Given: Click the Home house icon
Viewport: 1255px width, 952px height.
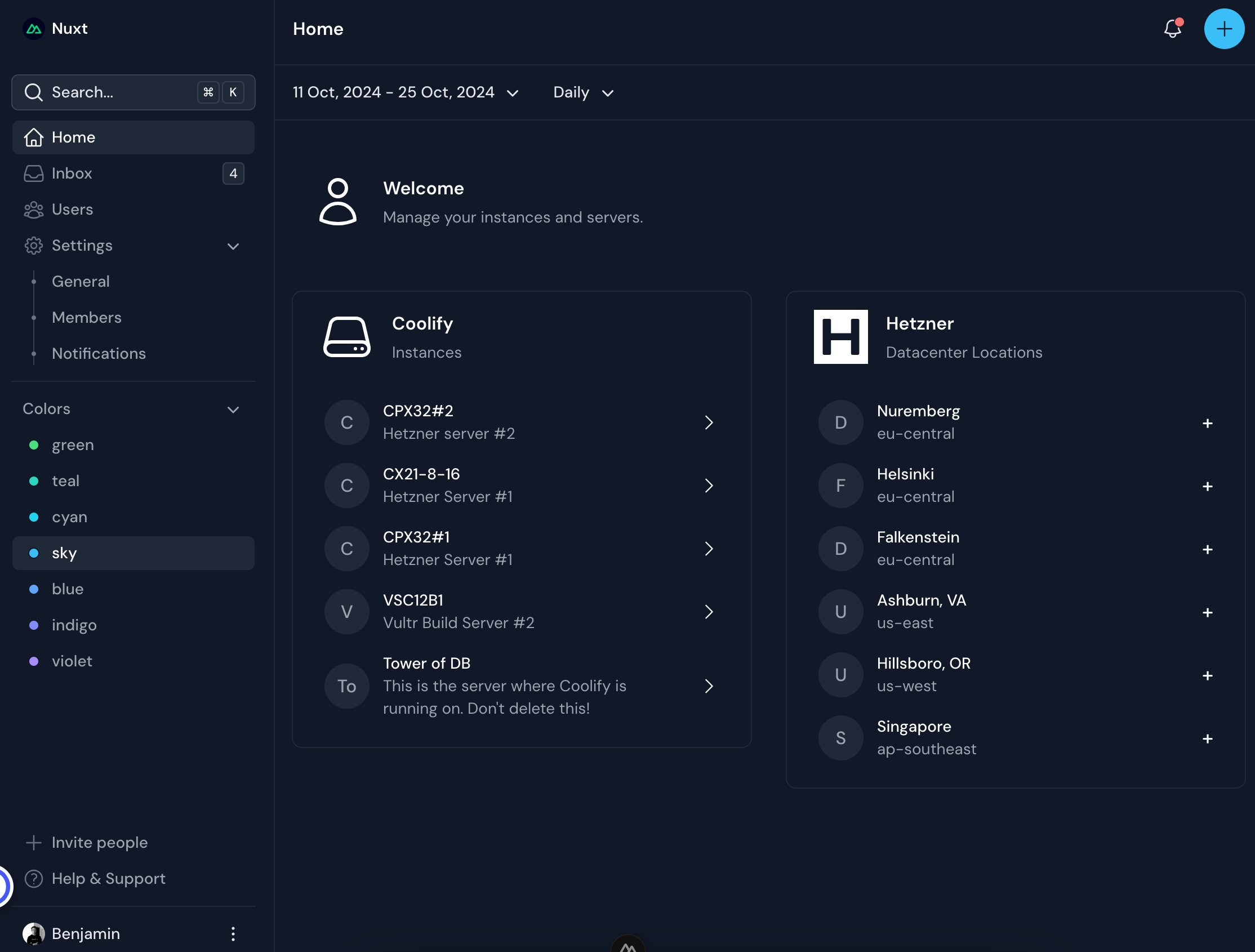Looking at the screenshot, I should pyautogui.click(x=33, y=137).
